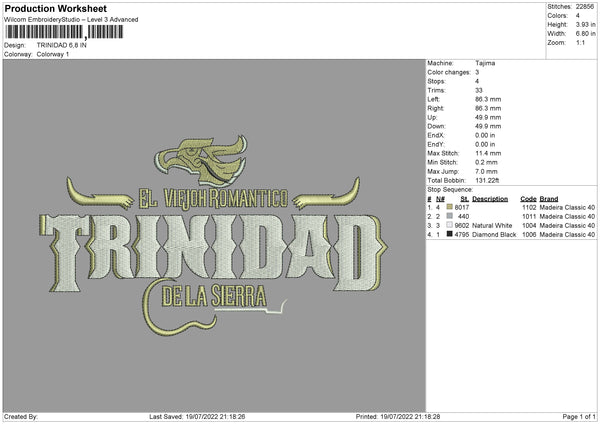Click the 'Production Worksheet' title
The height and width of the screenshot is (424, 600).
click(x=55, y=8)
